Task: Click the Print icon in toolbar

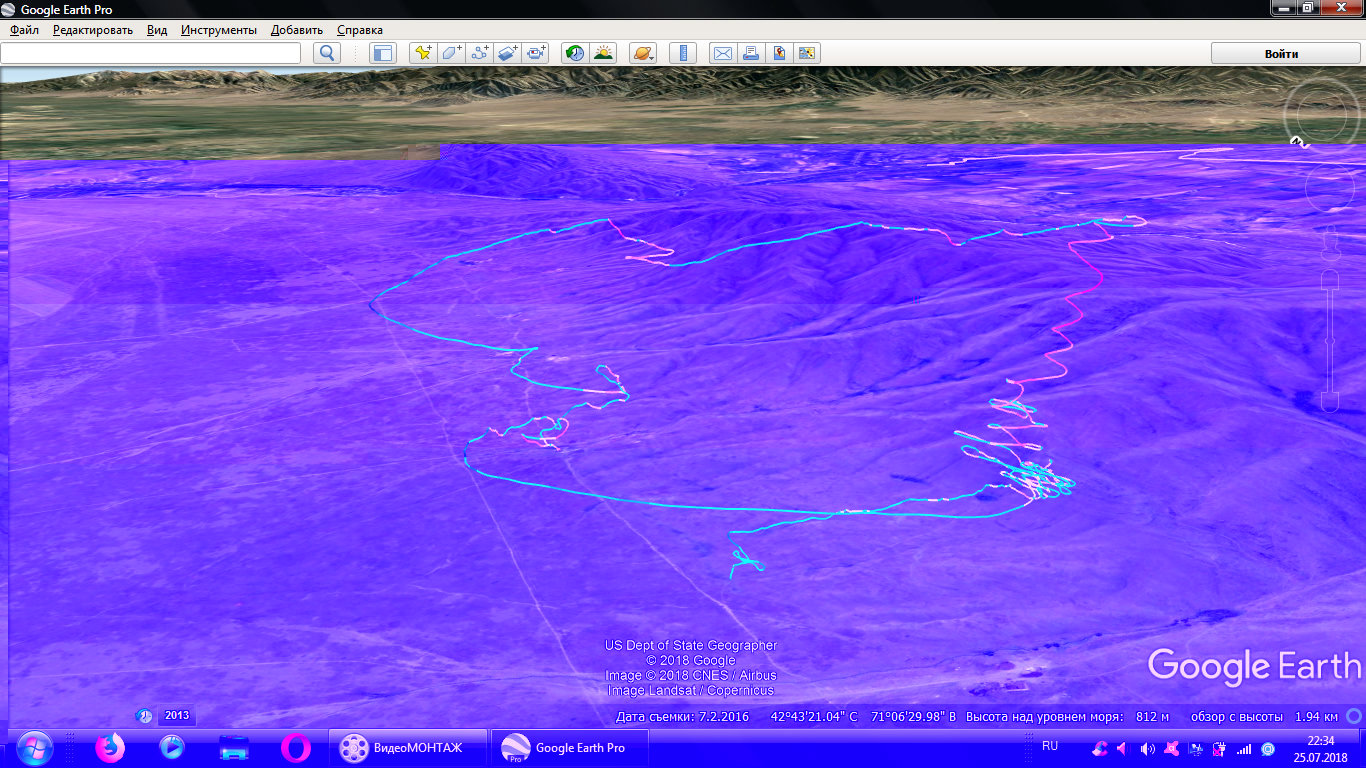Action: [750, 53]
